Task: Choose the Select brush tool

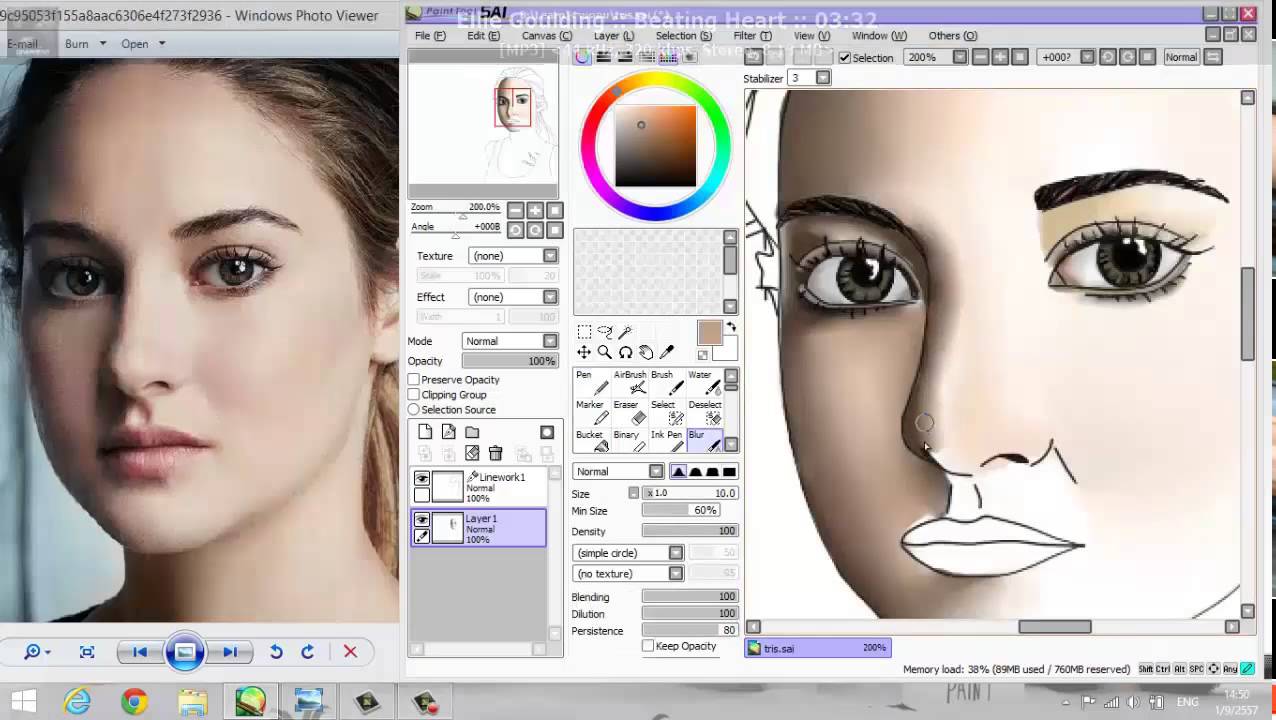Action: 667,412
